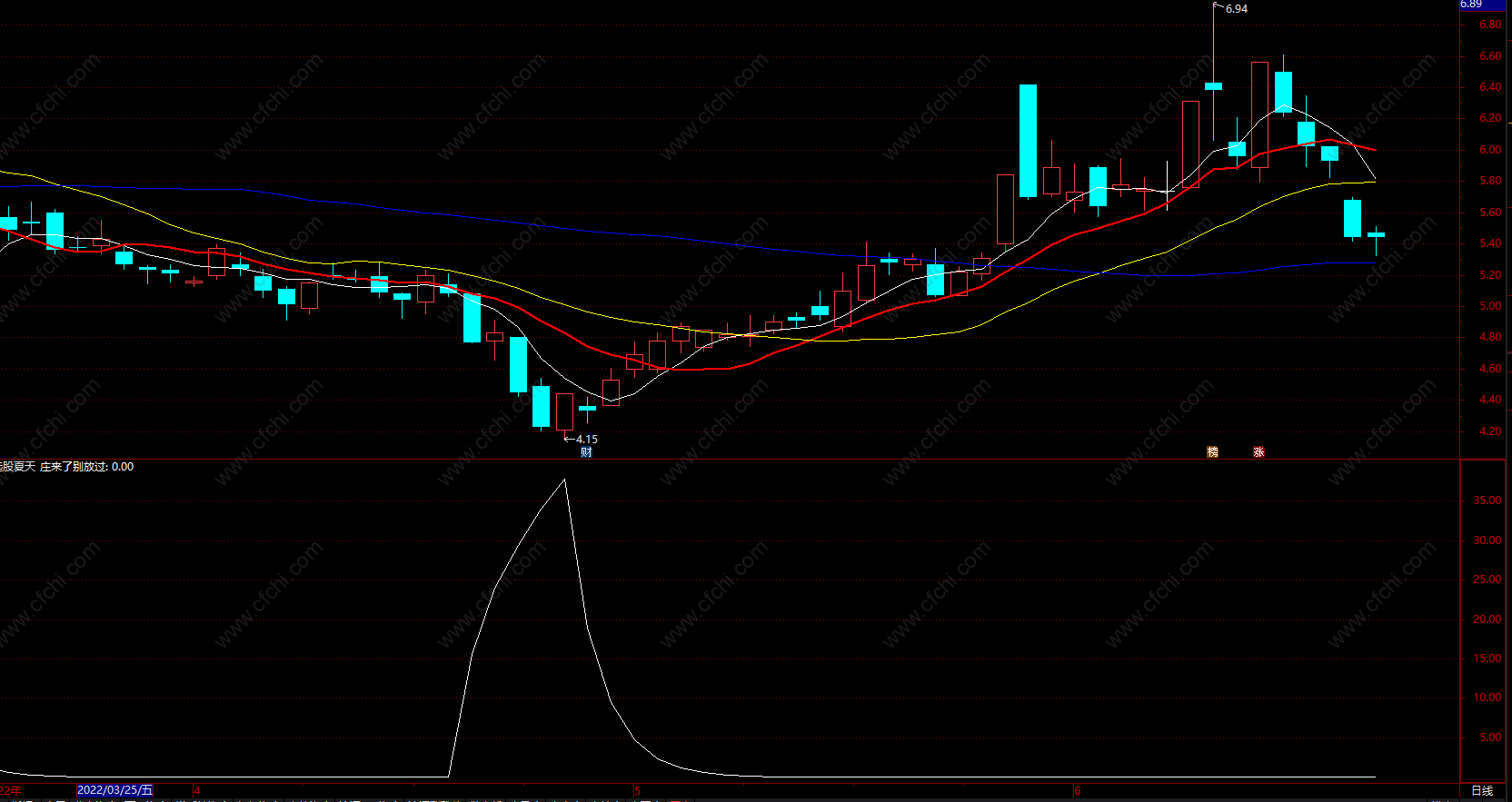
Task: Jump to the month 6 marker on timeline
Action: (x=1077, y=791)
